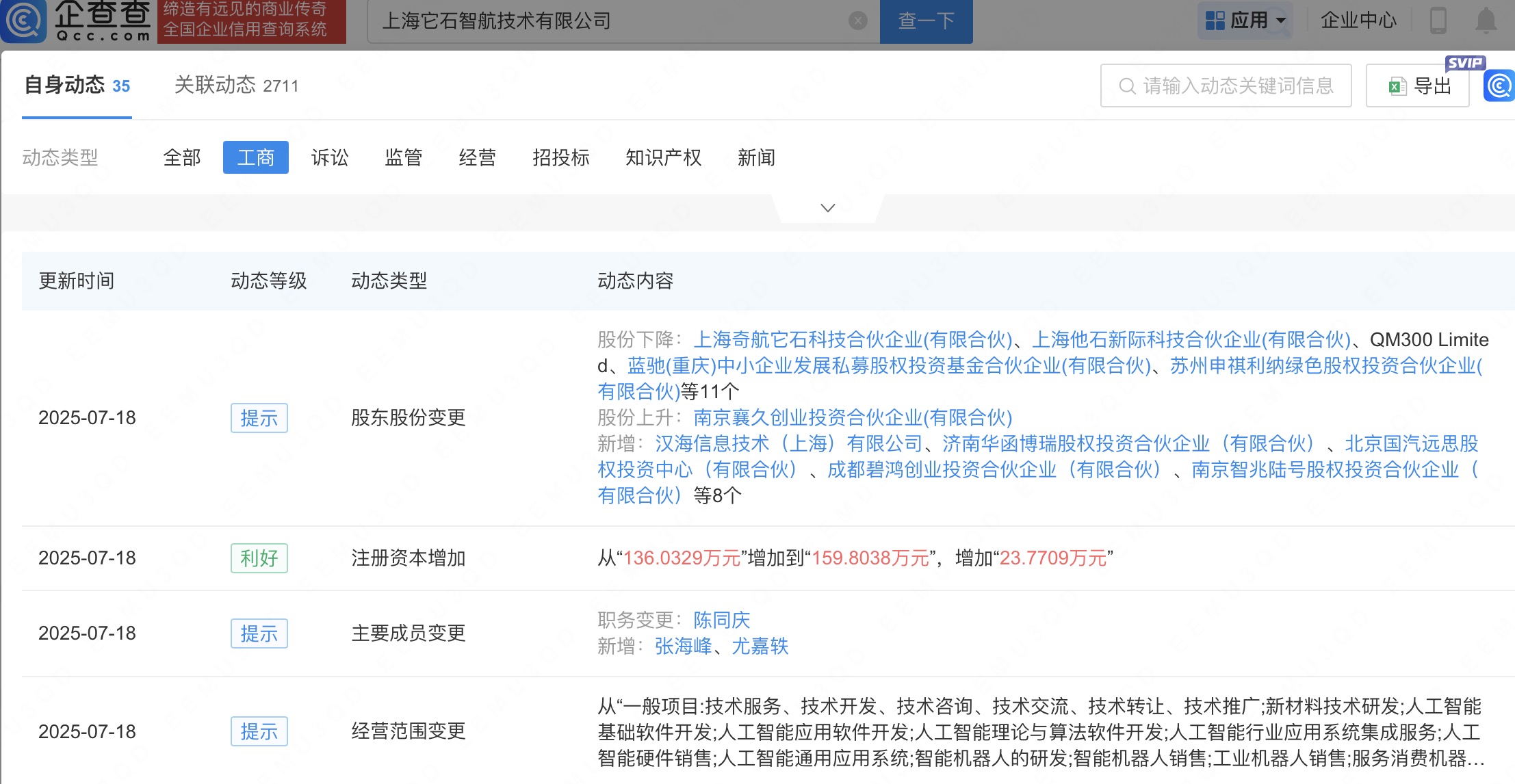Open 济南华函博瑞股权投资合伙企业 link
This screenshot has width=1515, height=784.
point(1128,444)
